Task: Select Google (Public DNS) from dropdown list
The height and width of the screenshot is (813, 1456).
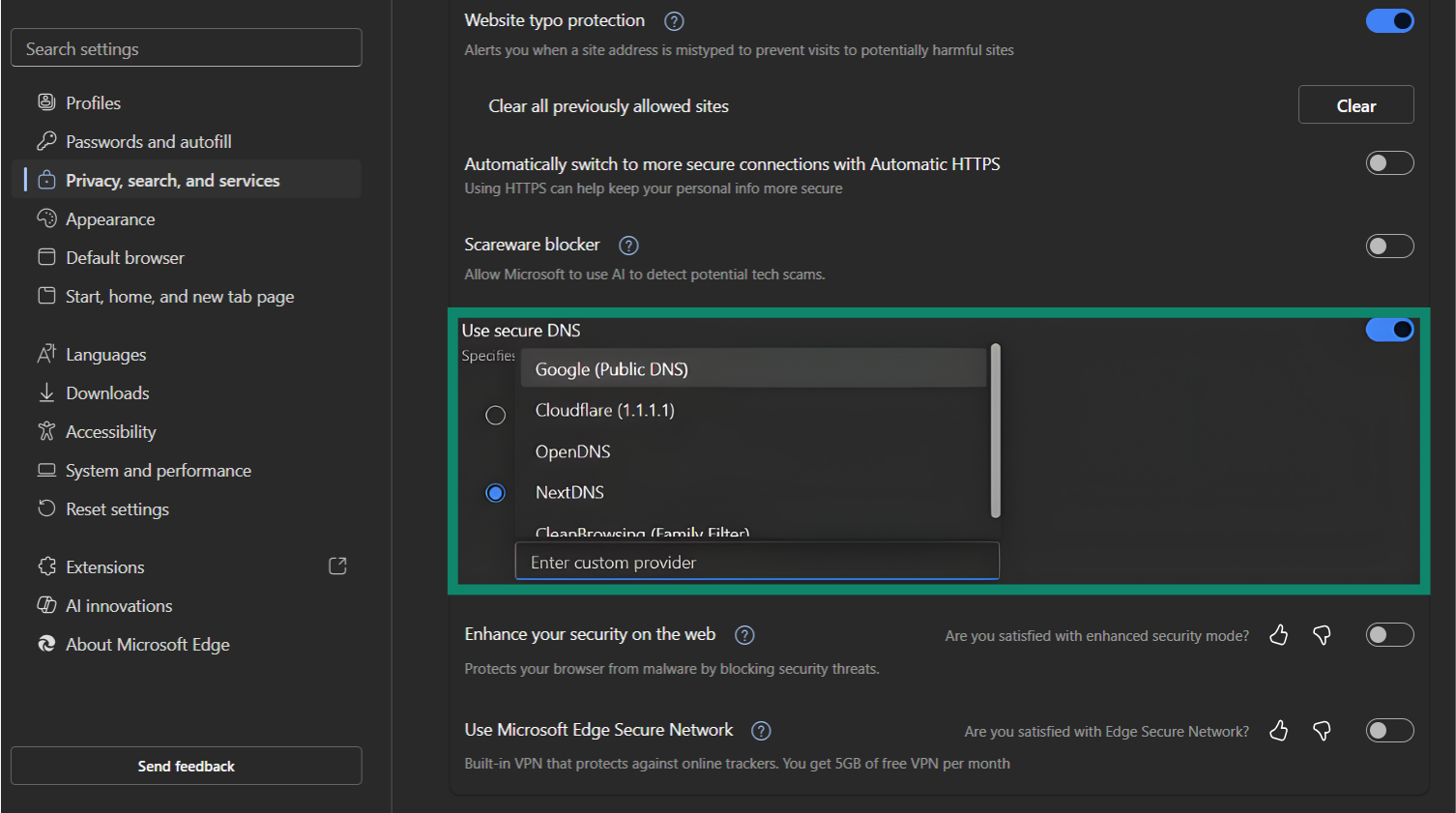Action: pyautogui.click(x=611, y=369)
